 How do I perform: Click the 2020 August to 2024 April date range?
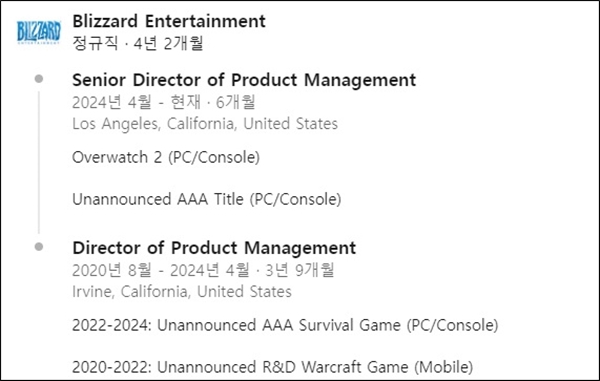point(161,270)
